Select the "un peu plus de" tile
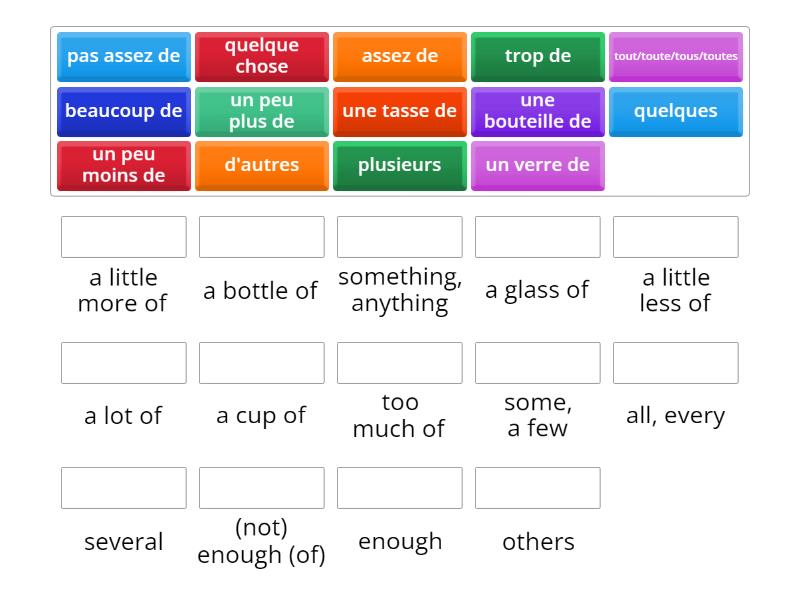This screenshot has width=800, height=600. [x=261, y=111]
